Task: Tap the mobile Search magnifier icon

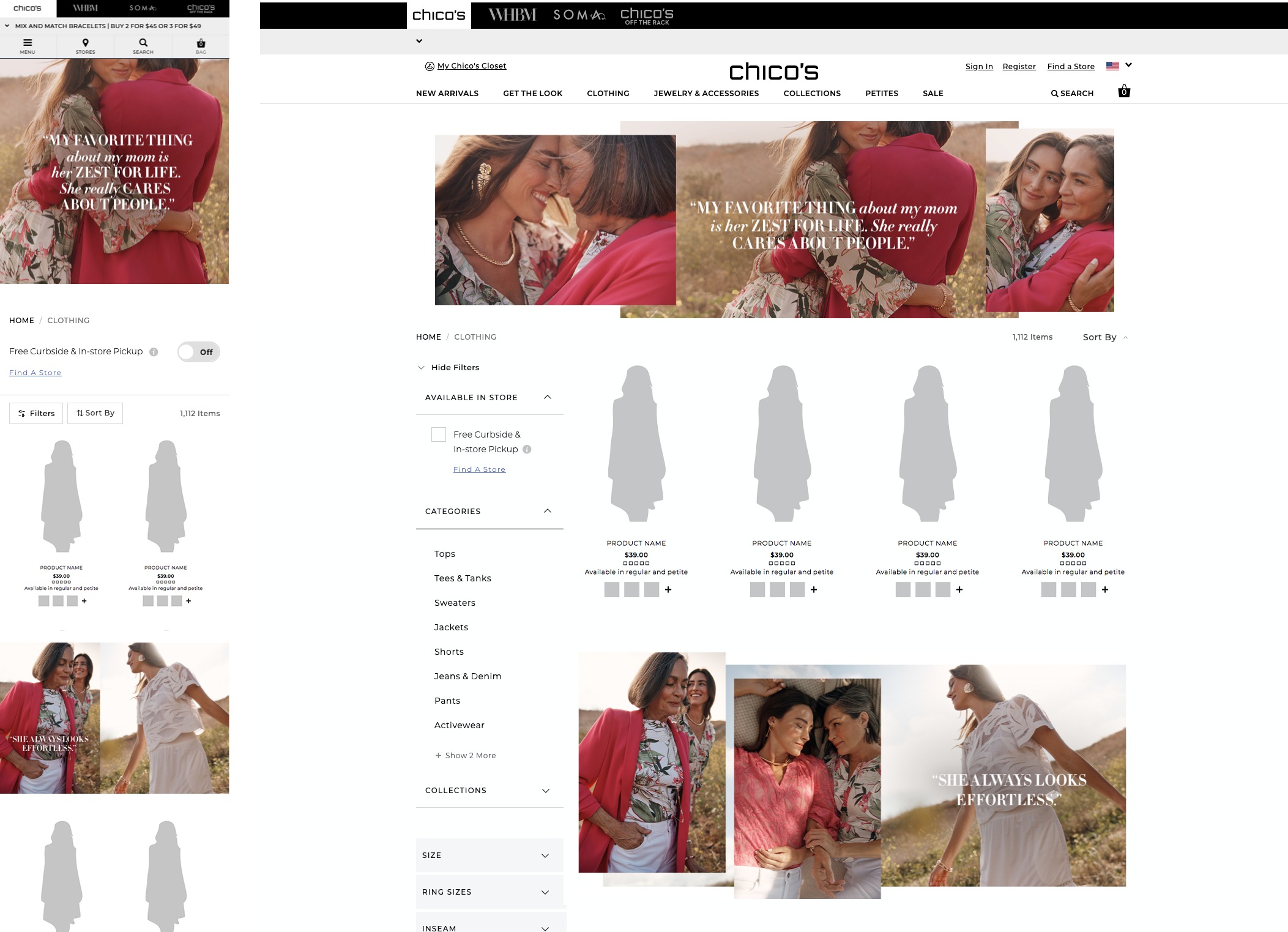Action: point(143,43)
